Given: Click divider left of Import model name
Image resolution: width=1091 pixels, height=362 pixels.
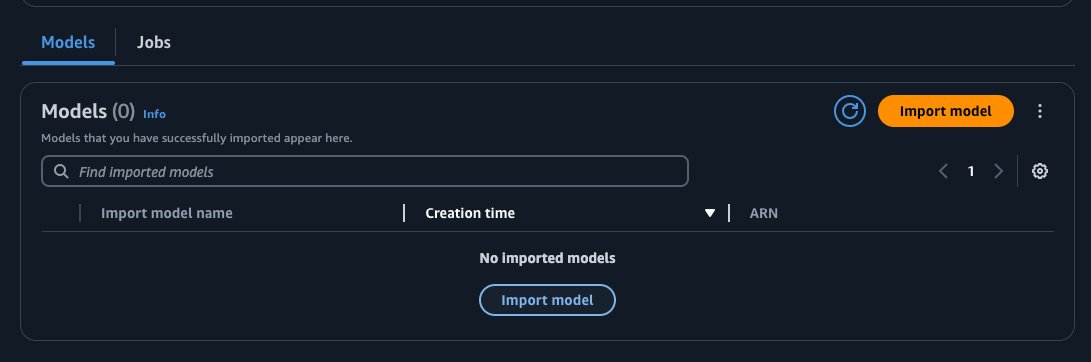Looking at the screenshot, I should (x=80, y=213).
